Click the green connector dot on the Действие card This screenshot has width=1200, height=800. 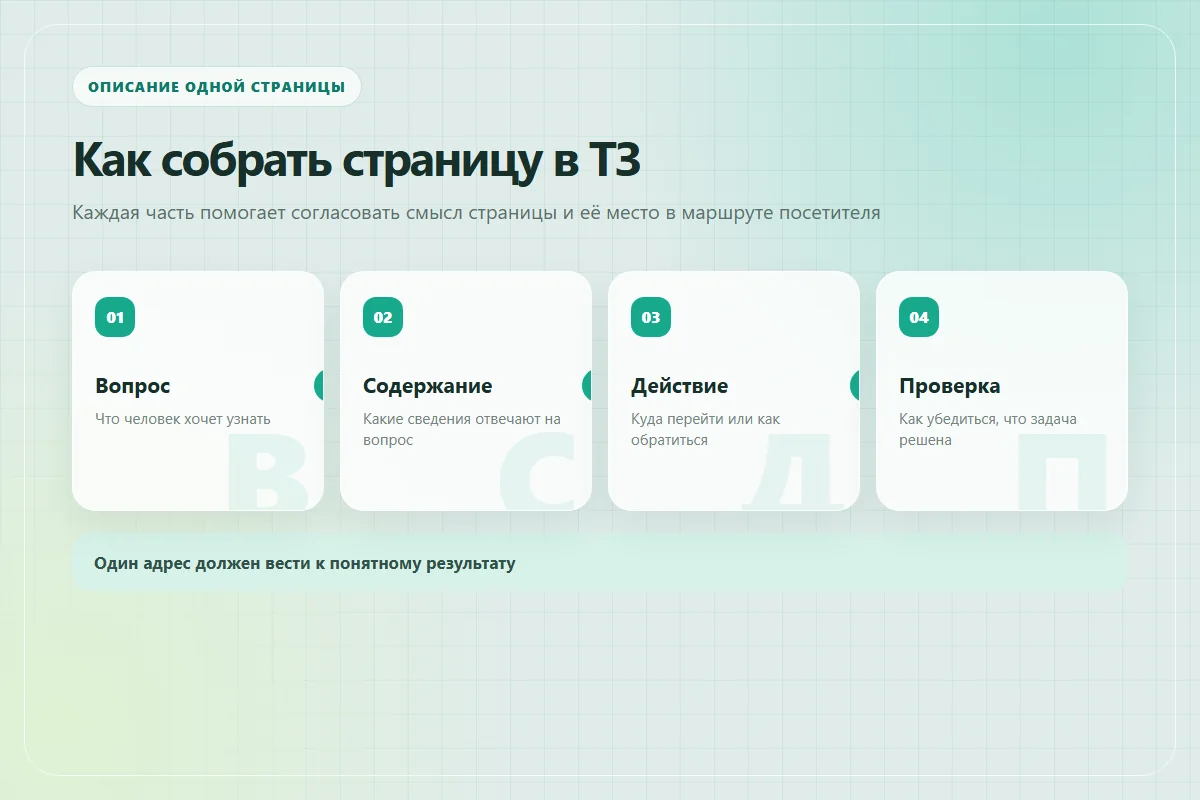point(855,386)
